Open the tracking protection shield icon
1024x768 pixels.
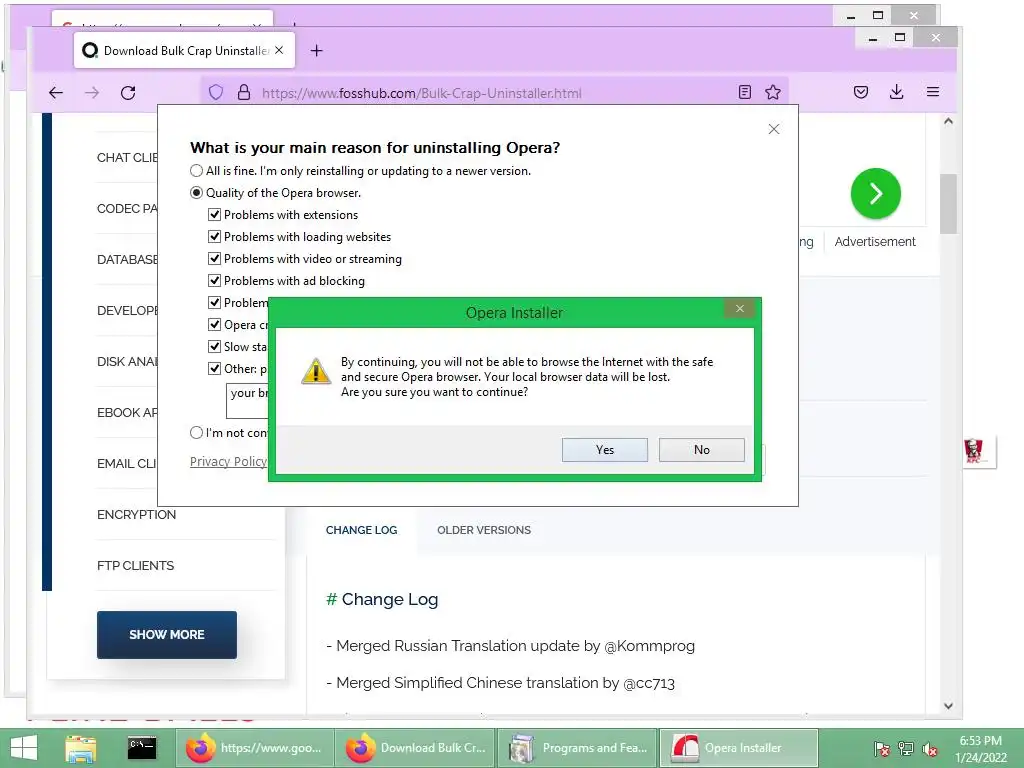pos(216,93)
